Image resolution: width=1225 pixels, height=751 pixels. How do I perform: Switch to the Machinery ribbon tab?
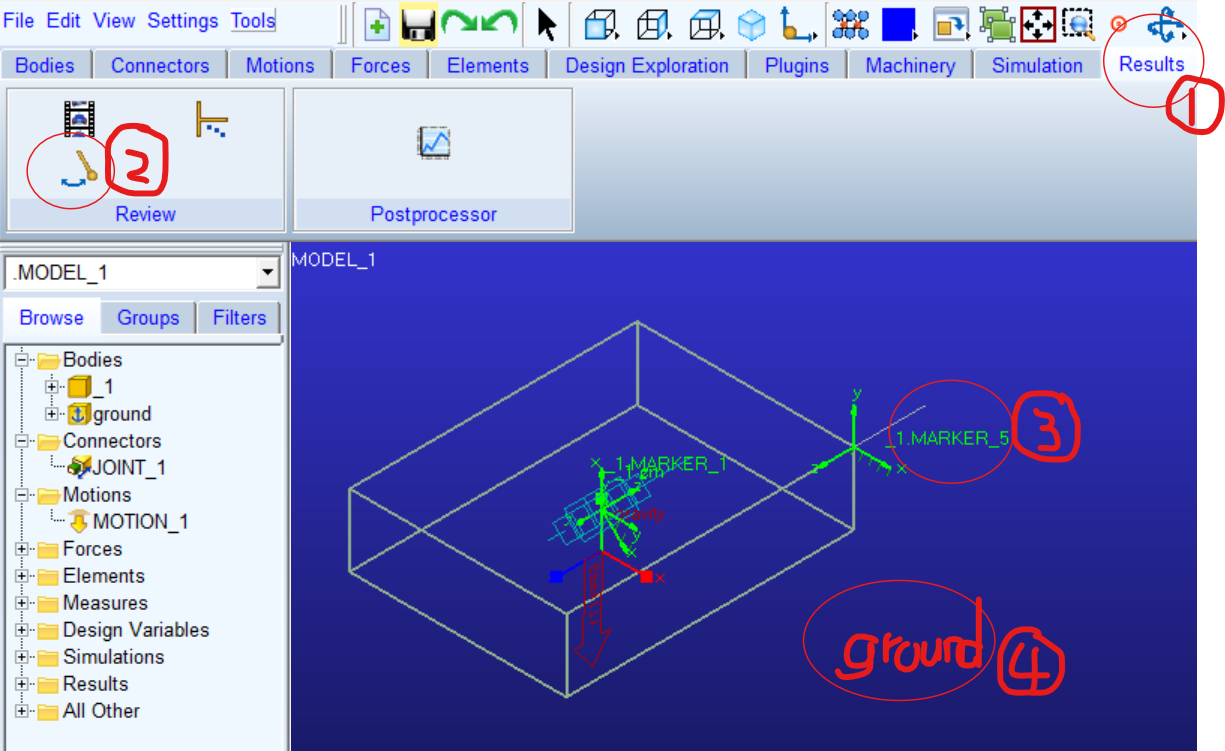click(910, 66)
